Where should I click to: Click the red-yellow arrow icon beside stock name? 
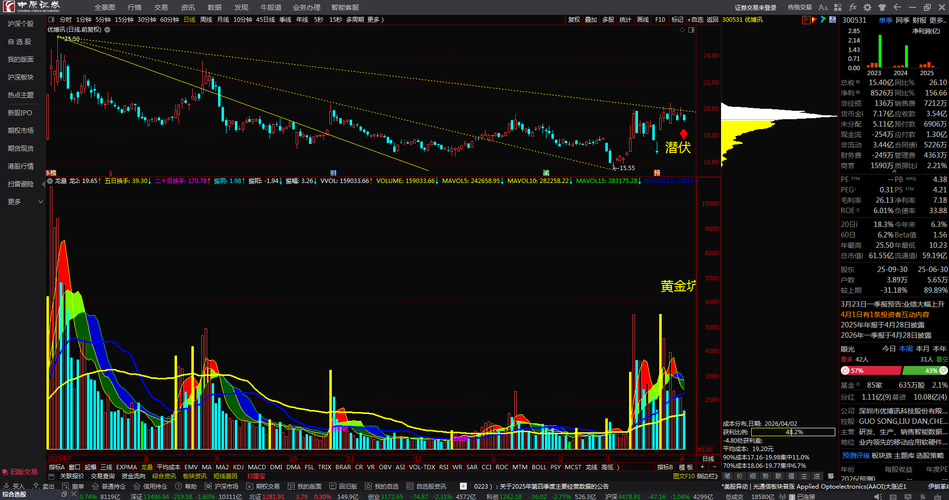click(x=815, y=19)
